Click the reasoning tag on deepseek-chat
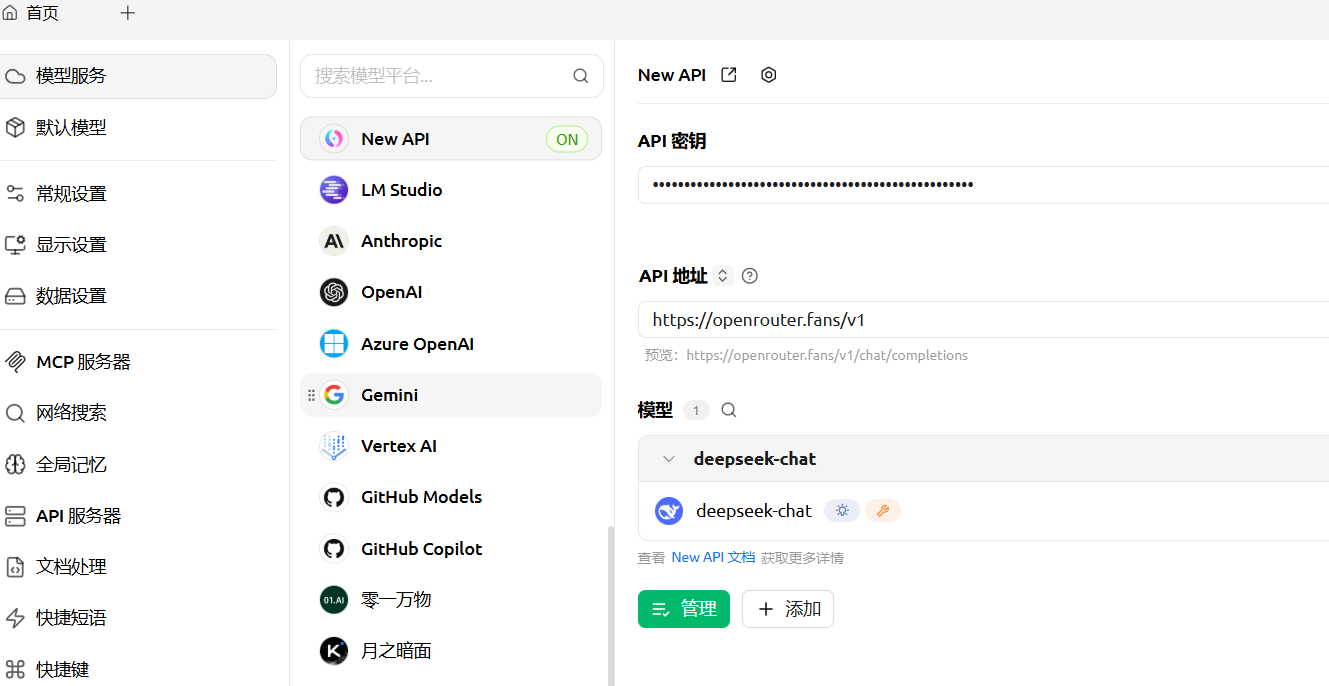 [842, 511]
